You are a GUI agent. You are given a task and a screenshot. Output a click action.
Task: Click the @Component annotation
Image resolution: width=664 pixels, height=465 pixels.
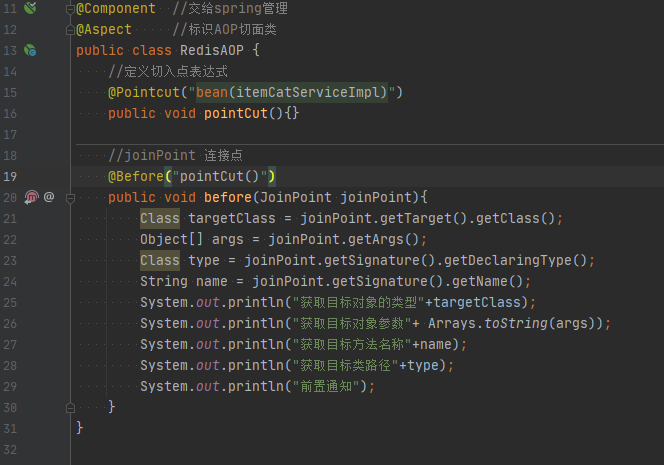coord(116,8)
